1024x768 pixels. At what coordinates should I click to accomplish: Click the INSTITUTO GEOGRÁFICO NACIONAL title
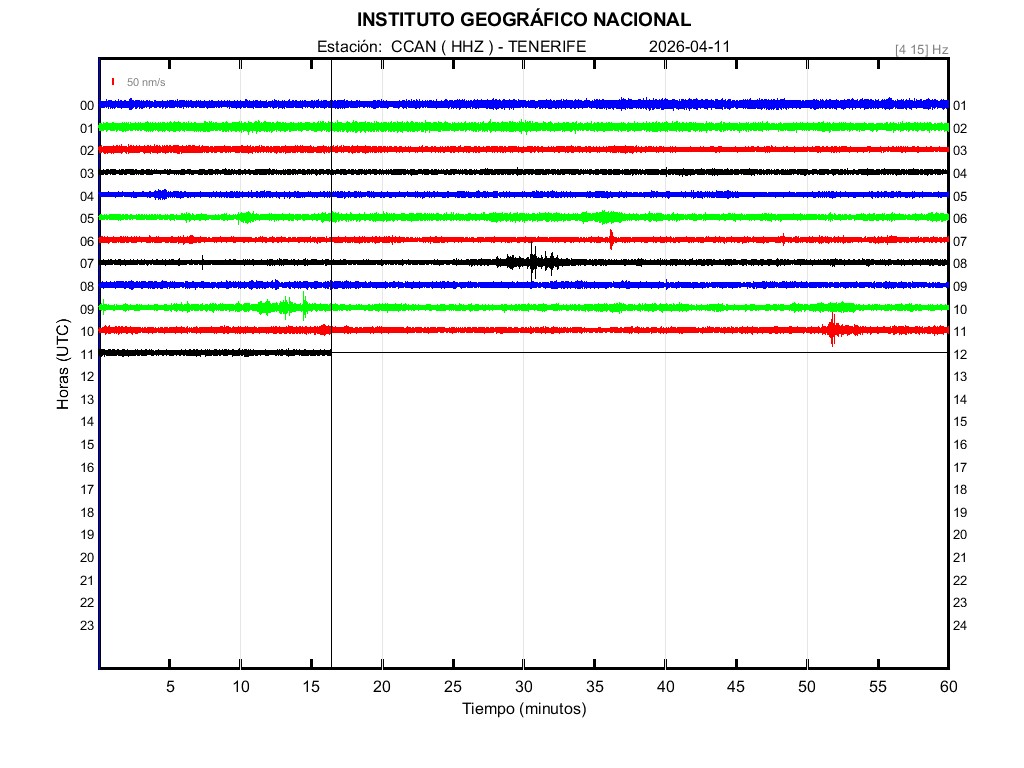(523, 20)
